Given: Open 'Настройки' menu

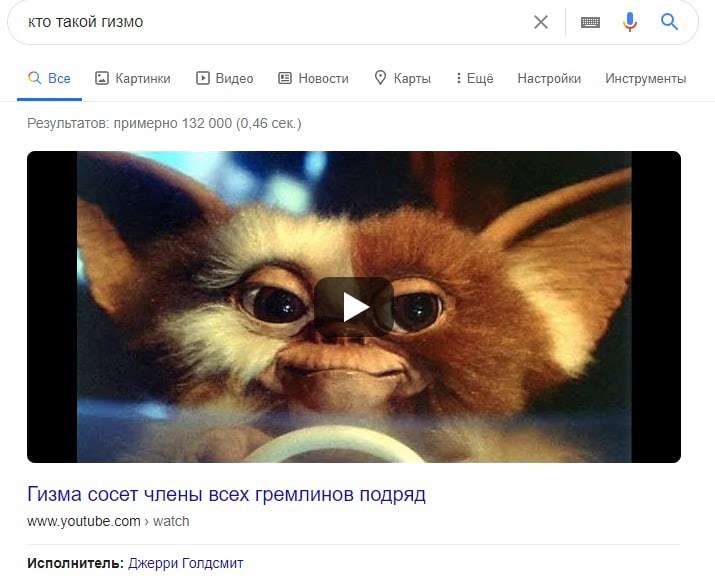Looking at the screenshot, I should point(549,78).
